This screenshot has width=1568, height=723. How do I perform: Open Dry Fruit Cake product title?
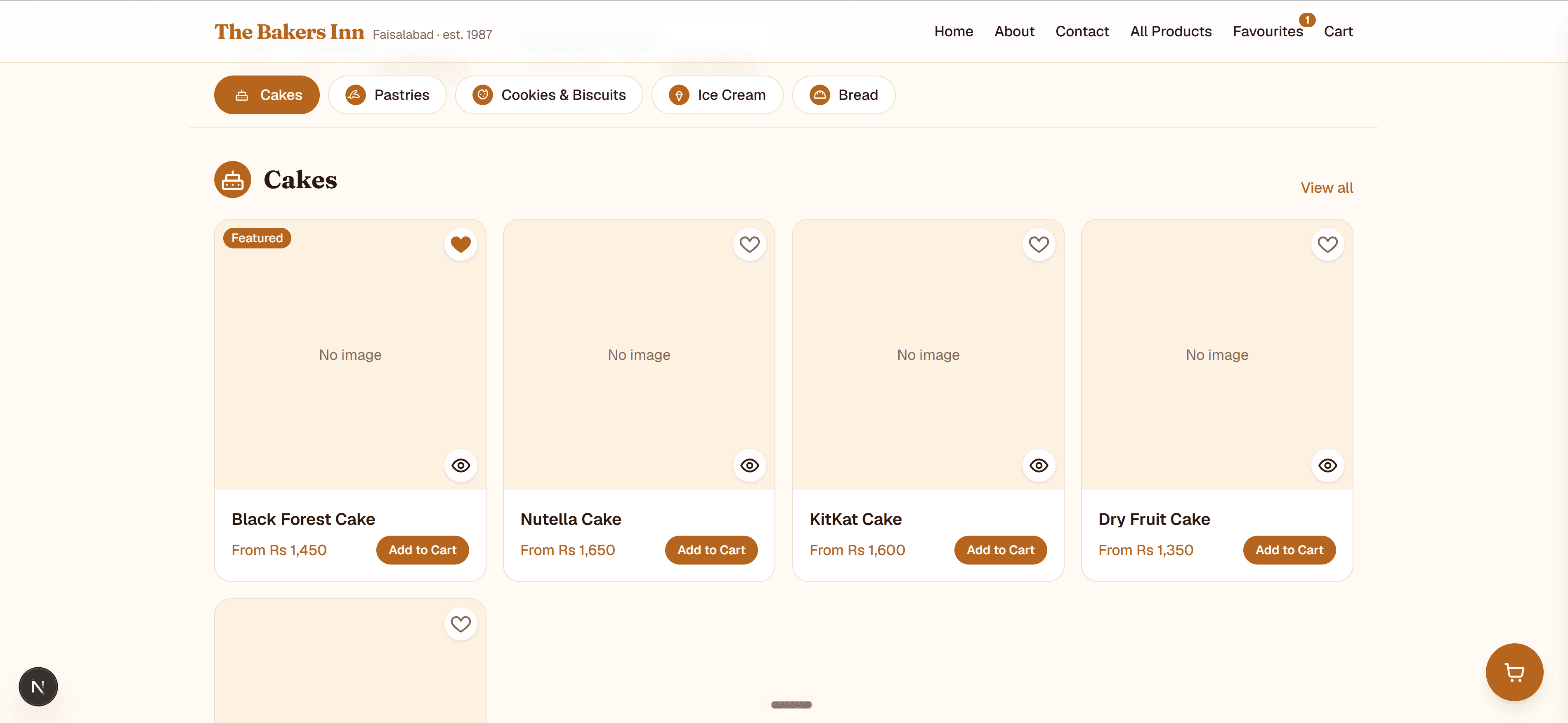(1153, 519)
